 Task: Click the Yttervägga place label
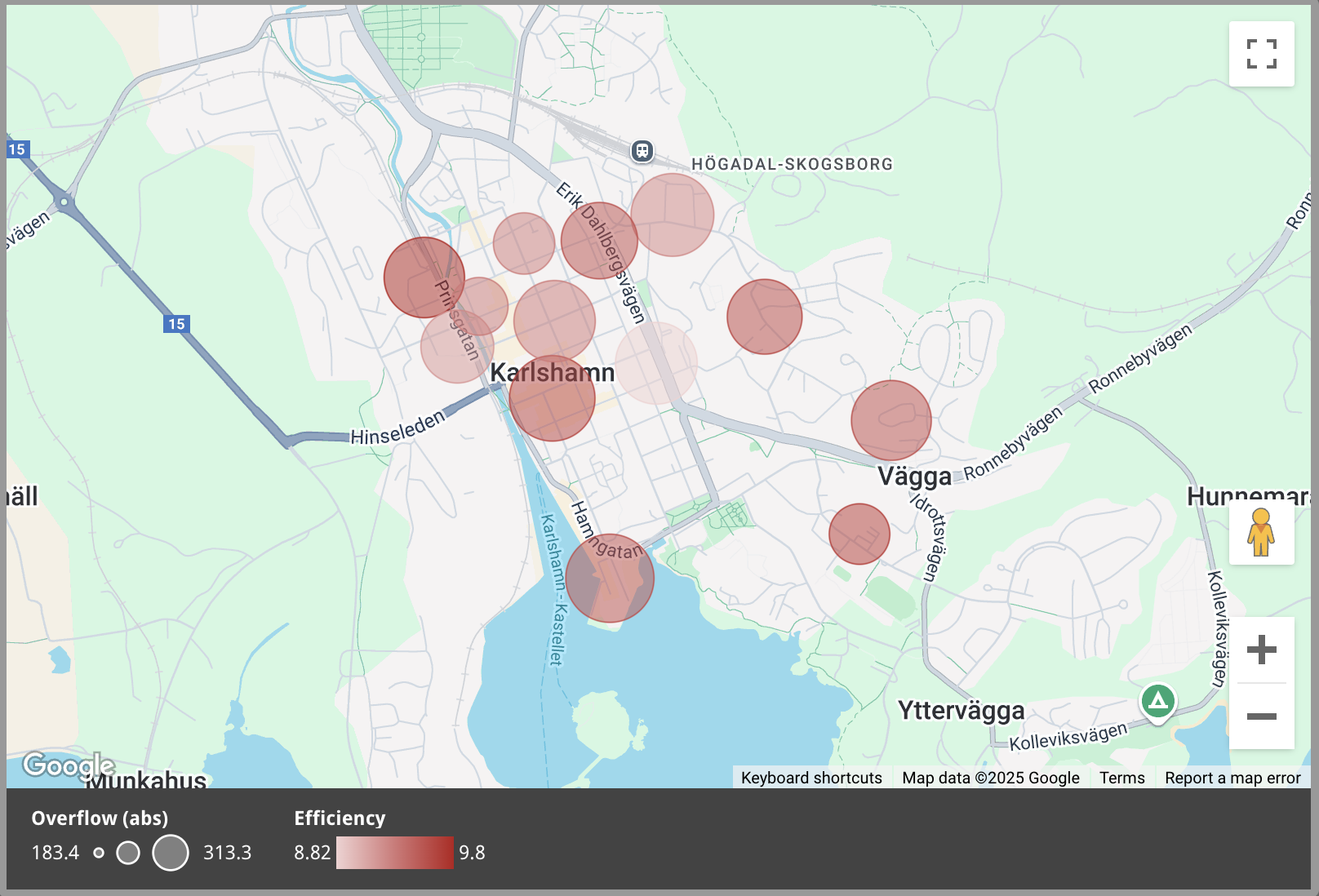[x=961, y=710]
